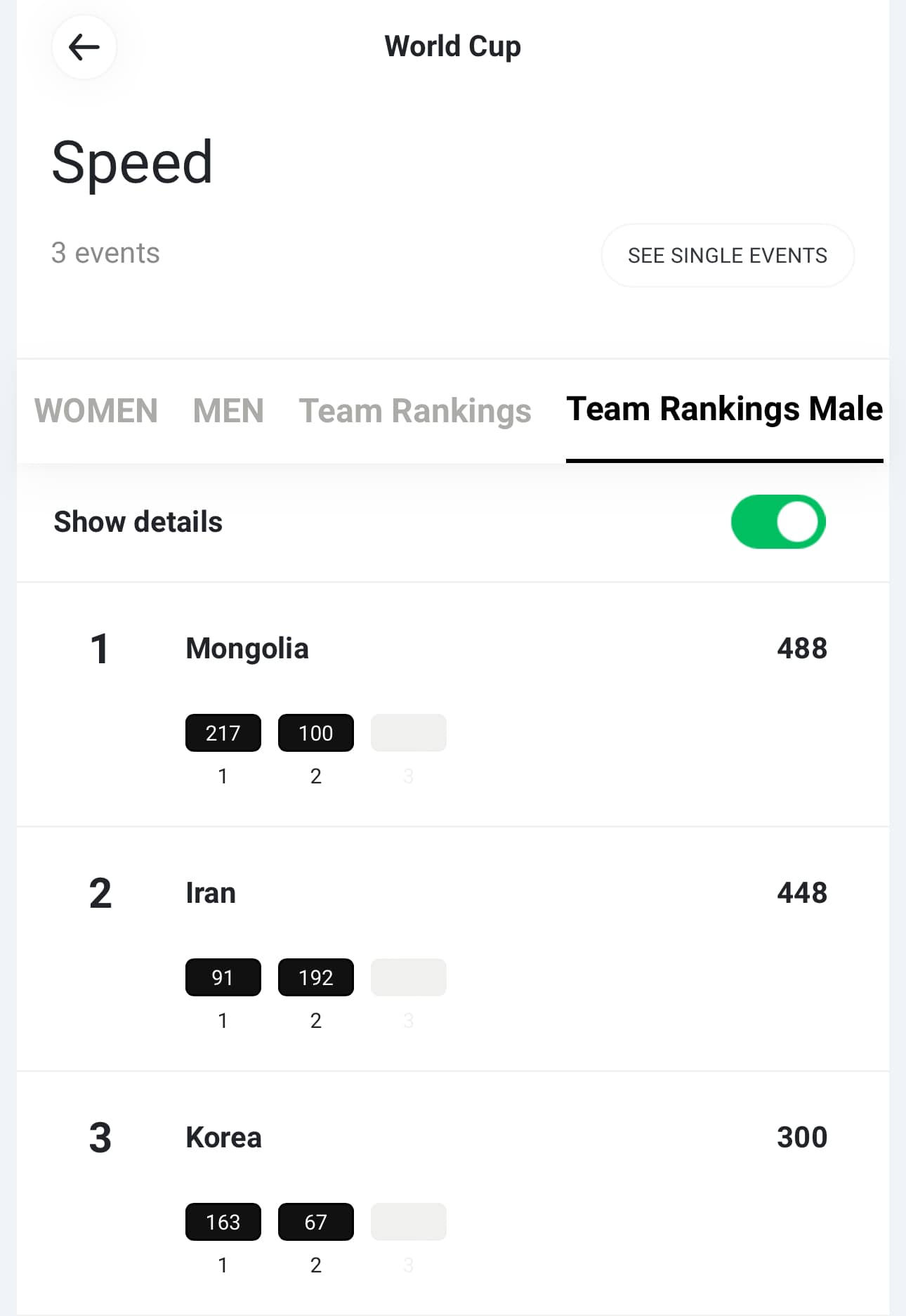Tap Iran's event 2 score badge 192
The image size is (906, 1316).
click(316, 977)
